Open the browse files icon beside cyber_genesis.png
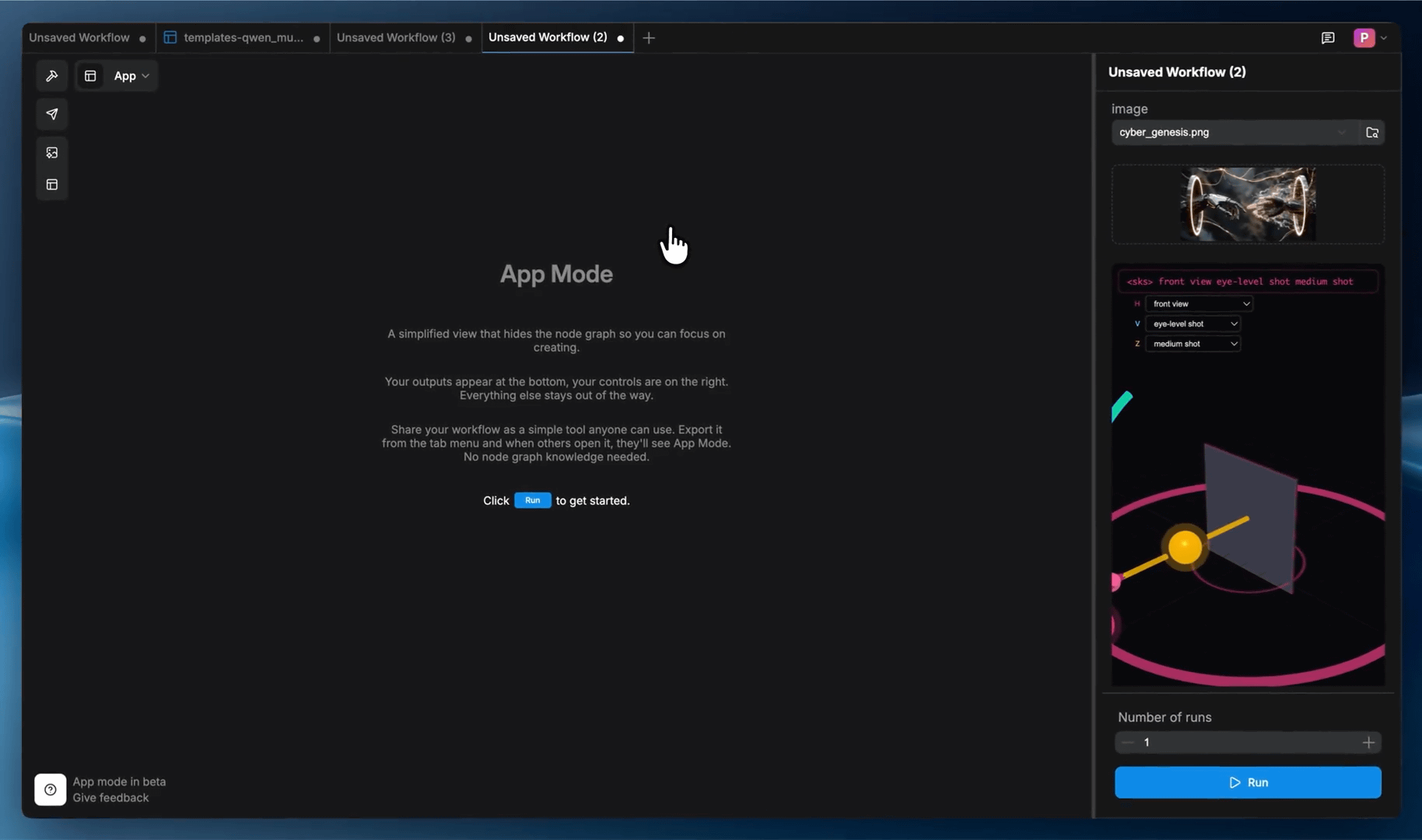Screen dimensions: 1422x840 tap(1371, 132)
